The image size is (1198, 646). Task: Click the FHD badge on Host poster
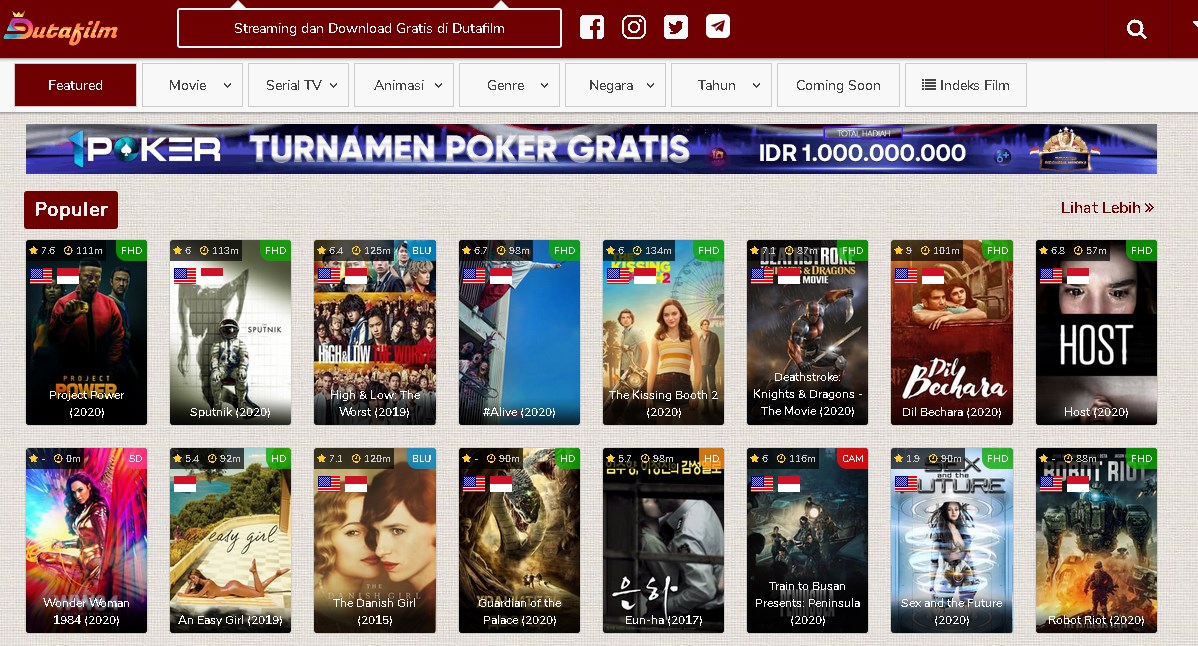coord(1141,250)
